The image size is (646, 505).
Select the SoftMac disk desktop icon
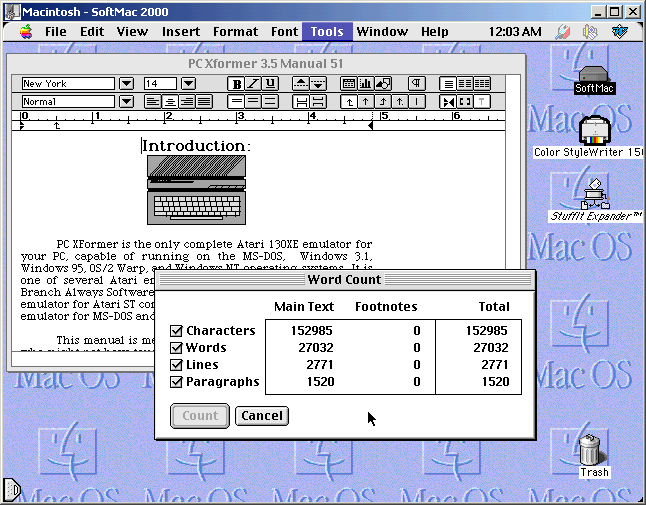click(x=594, y=80)
